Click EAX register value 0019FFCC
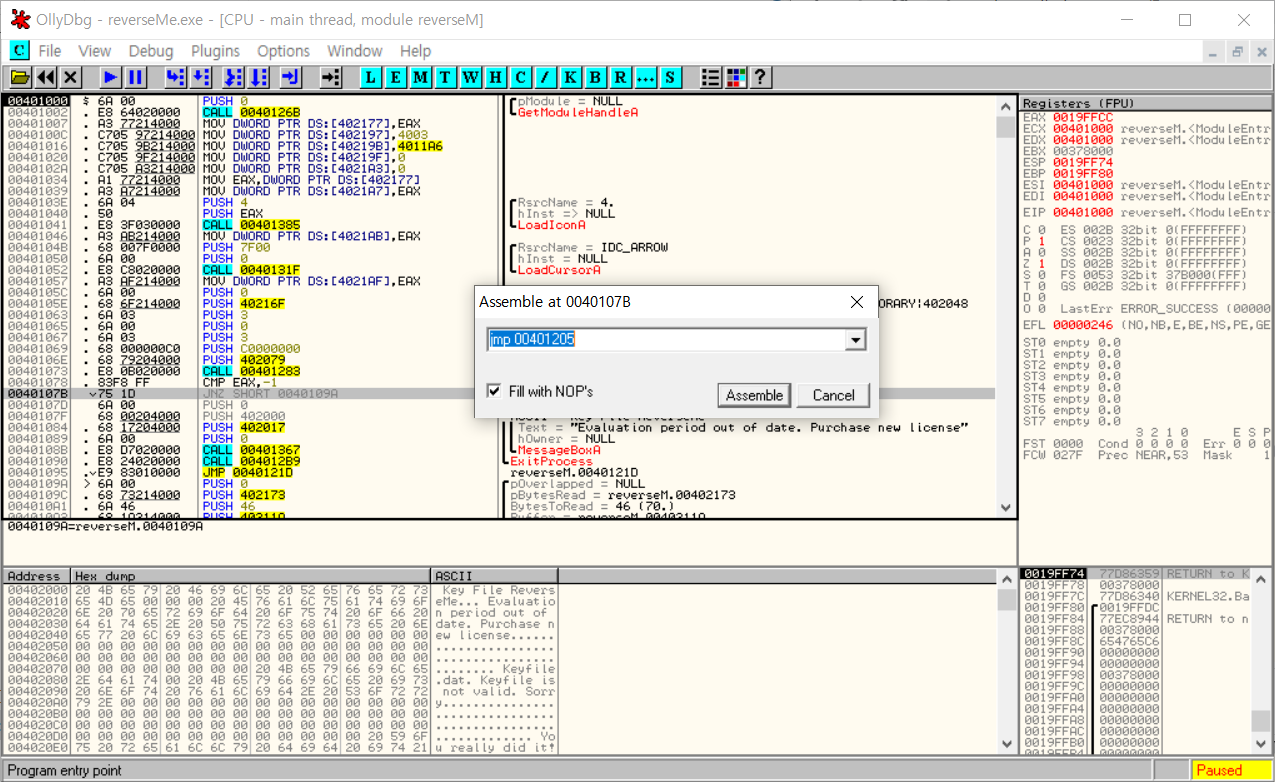1275x782 pixels. coord(1082,118)
